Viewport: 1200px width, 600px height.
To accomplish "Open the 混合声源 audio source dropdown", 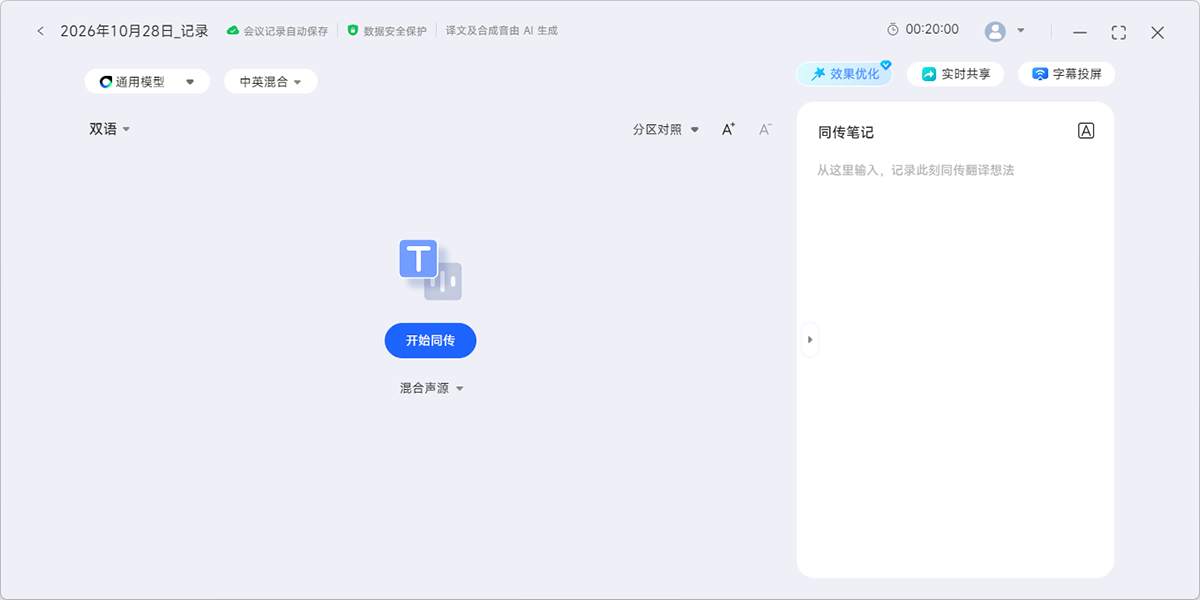I will pyautogui.click(x=432, y=388).
